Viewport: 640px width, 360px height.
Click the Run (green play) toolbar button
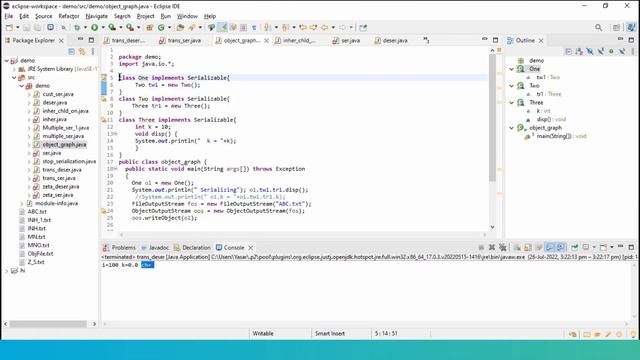click(94, 27)
